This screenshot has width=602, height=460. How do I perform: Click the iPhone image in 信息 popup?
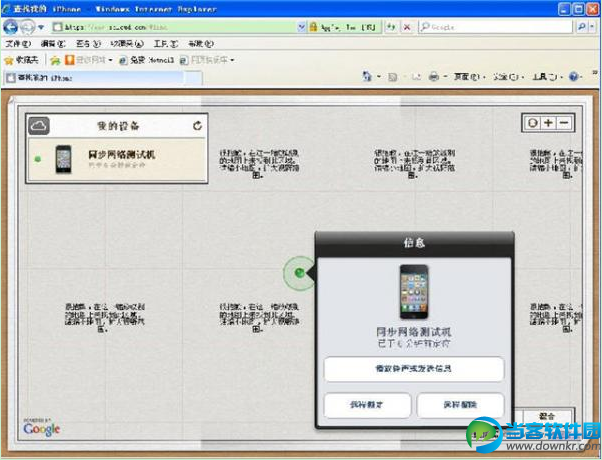414,292
